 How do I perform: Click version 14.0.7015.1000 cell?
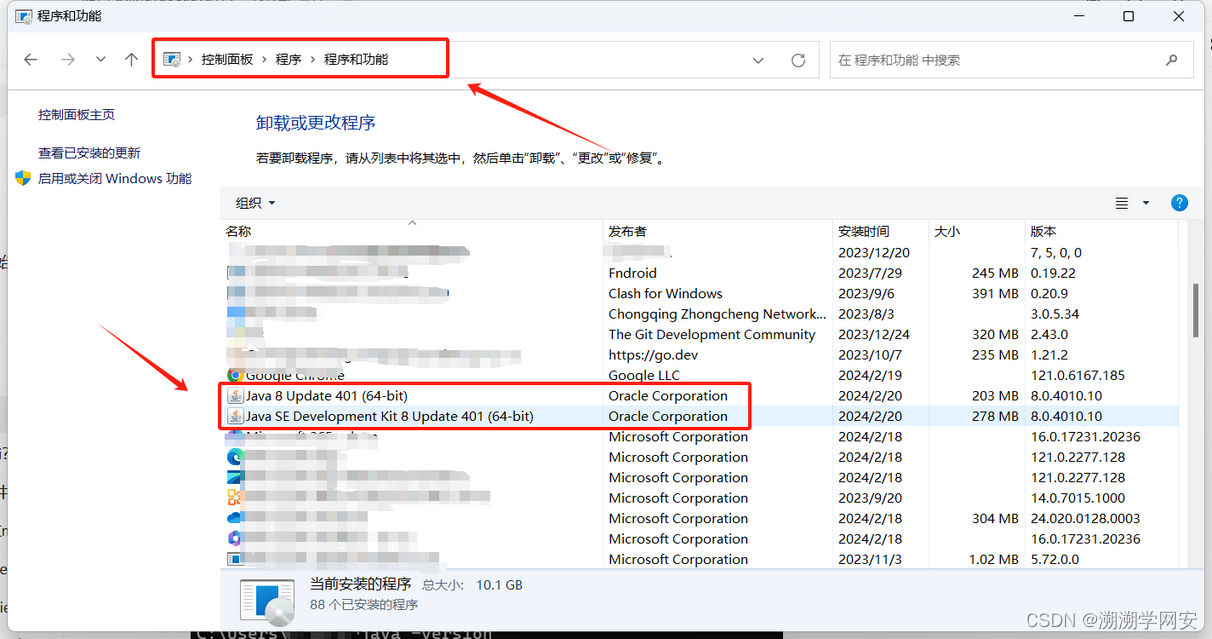[x=1078, y=498]
